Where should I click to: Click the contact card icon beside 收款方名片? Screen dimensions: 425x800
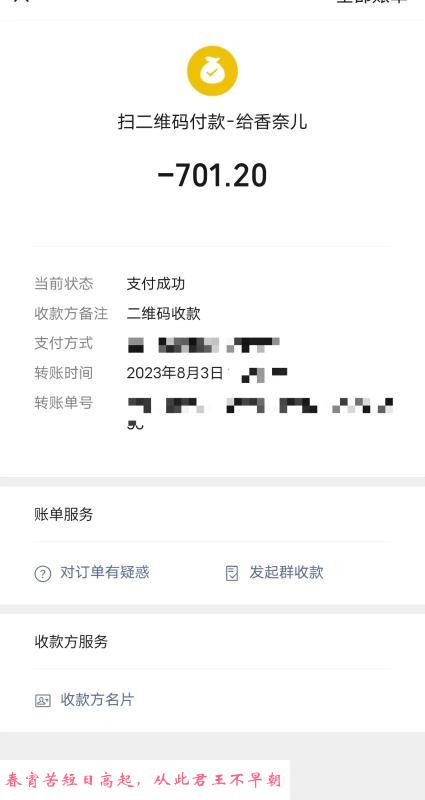(x=43, y=701)
